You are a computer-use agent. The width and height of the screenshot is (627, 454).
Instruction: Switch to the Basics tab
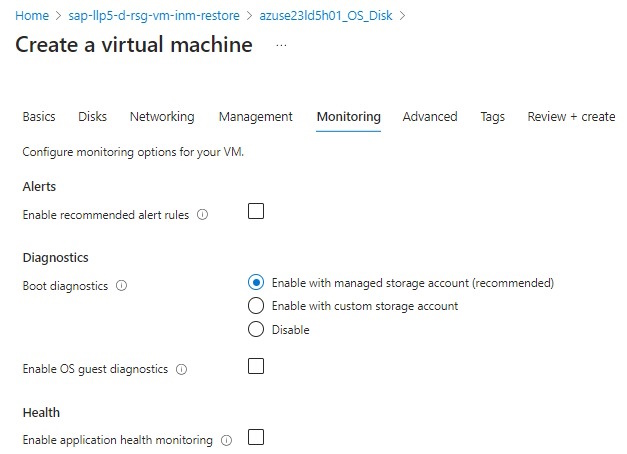pos(39,117)
